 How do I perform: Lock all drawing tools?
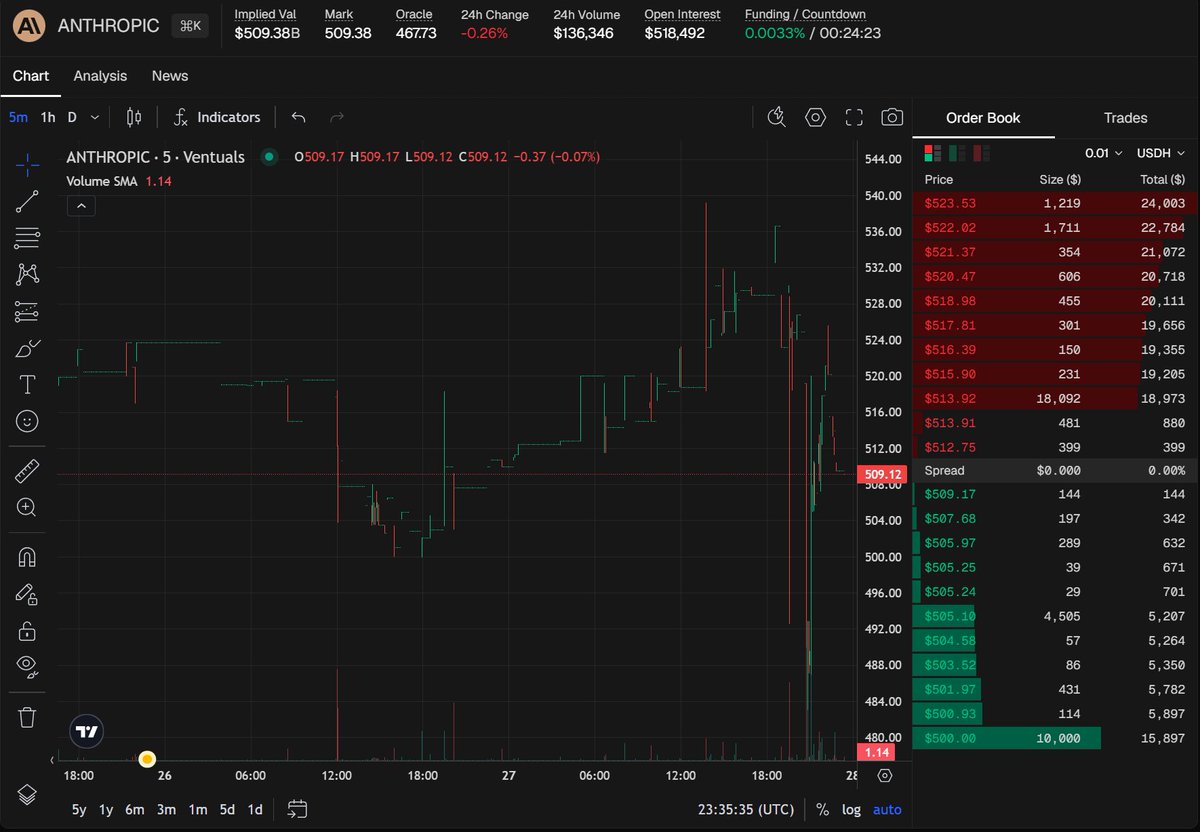click(x=27, y=630)
